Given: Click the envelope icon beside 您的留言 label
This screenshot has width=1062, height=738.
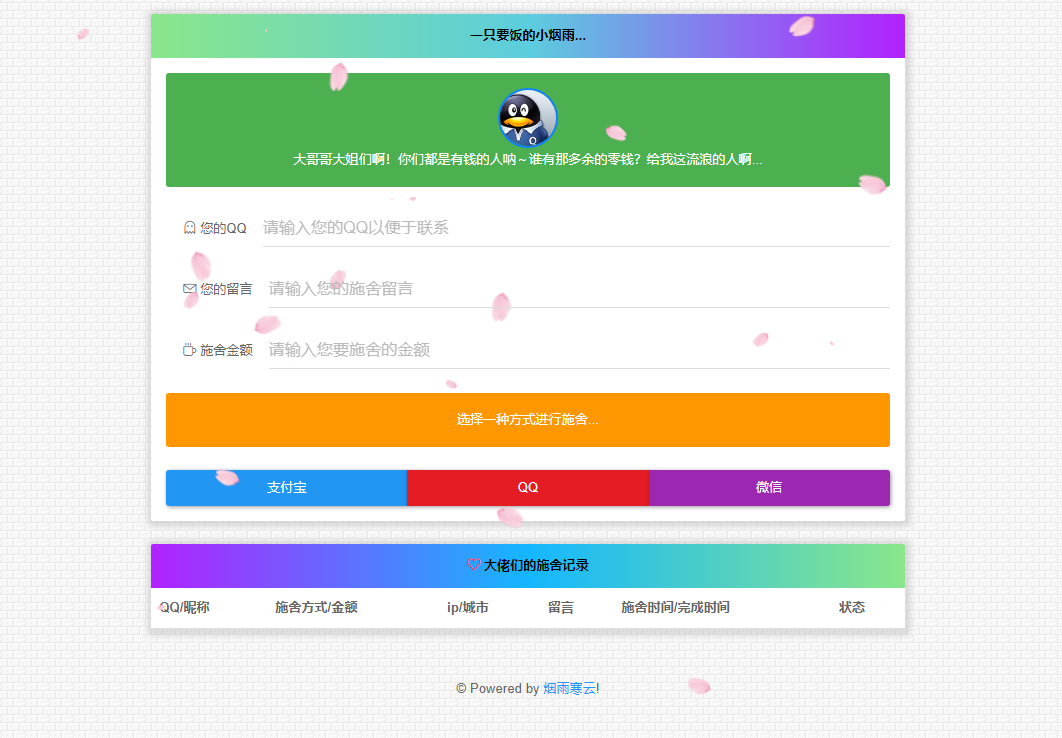Looking at the screenshot, I should 188,288.
